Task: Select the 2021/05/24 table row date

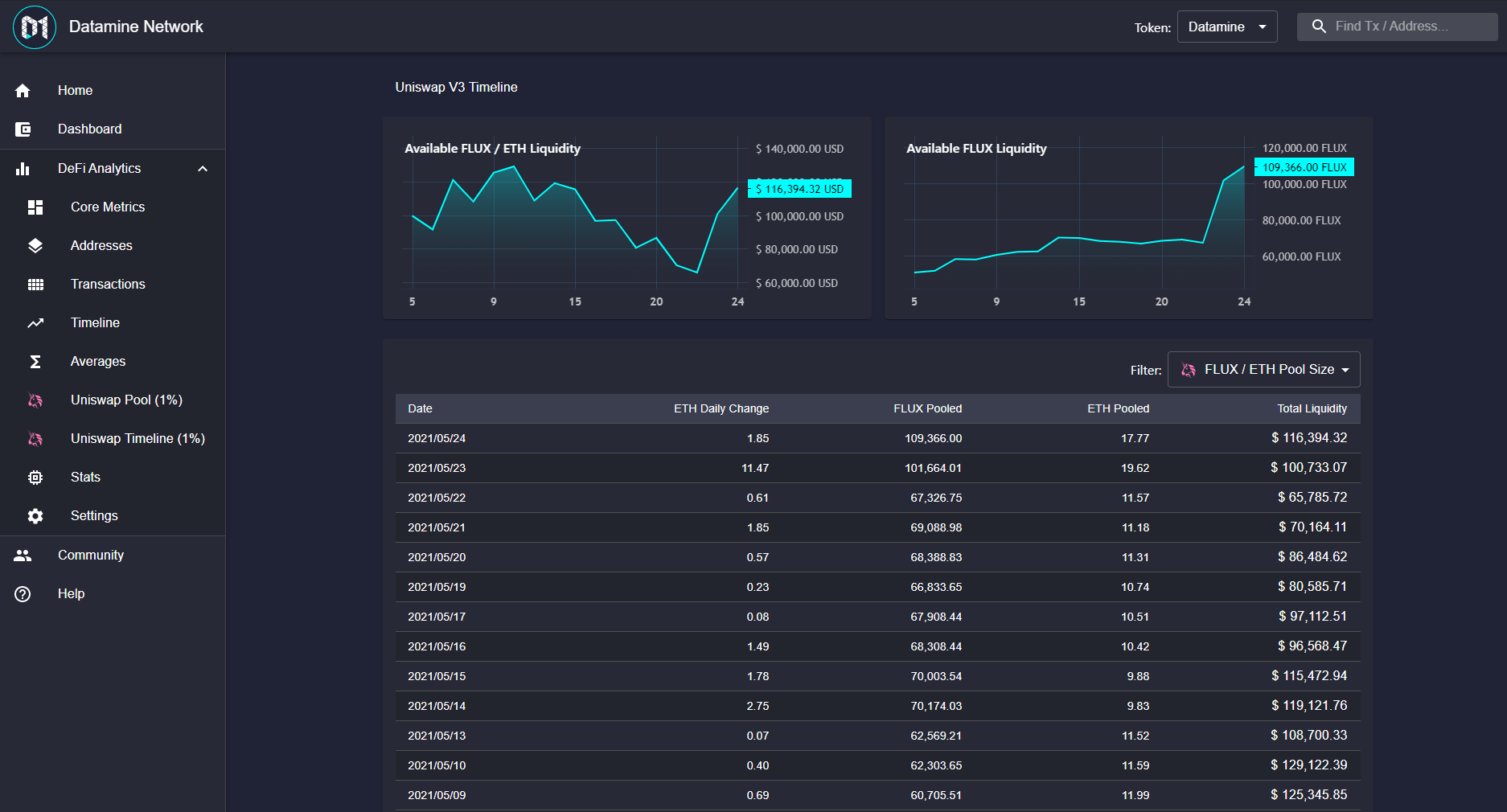Action: pos(437,439)
